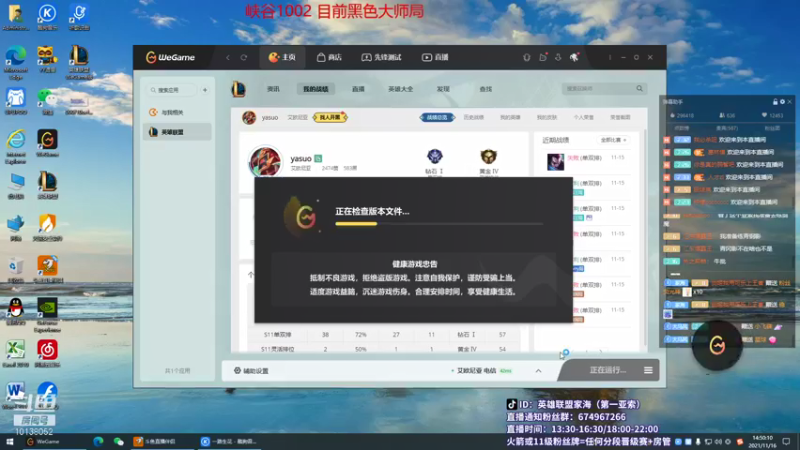
Task: Open Edge from the taskbar
Action: click(x=98, y=441)
